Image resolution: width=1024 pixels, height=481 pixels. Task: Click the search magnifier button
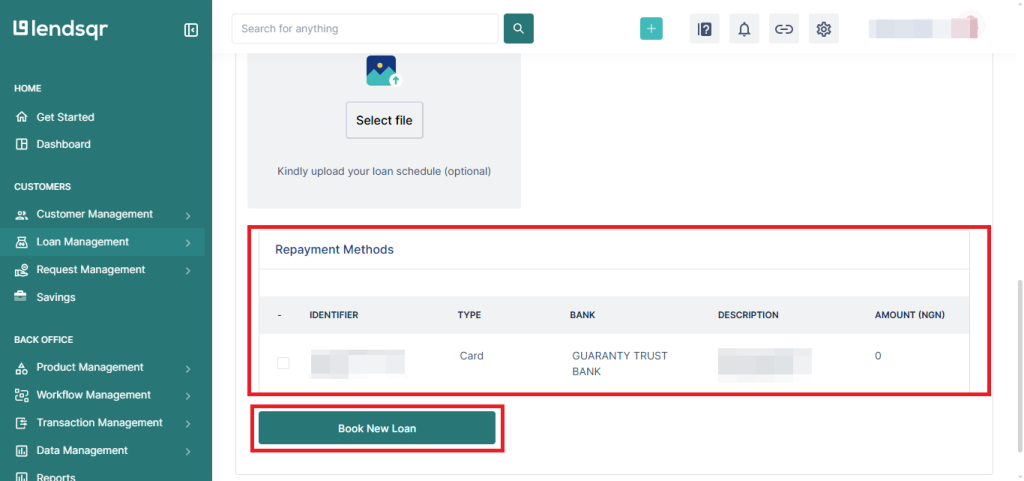tap(519, 29)
